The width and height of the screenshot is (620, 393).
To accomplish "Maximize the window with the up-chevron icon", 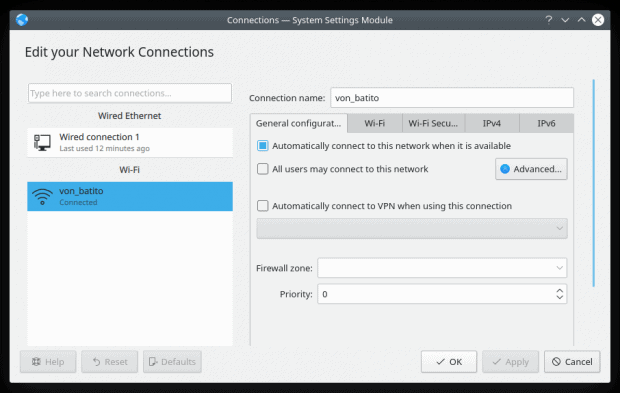I will [x=581, y=19].
